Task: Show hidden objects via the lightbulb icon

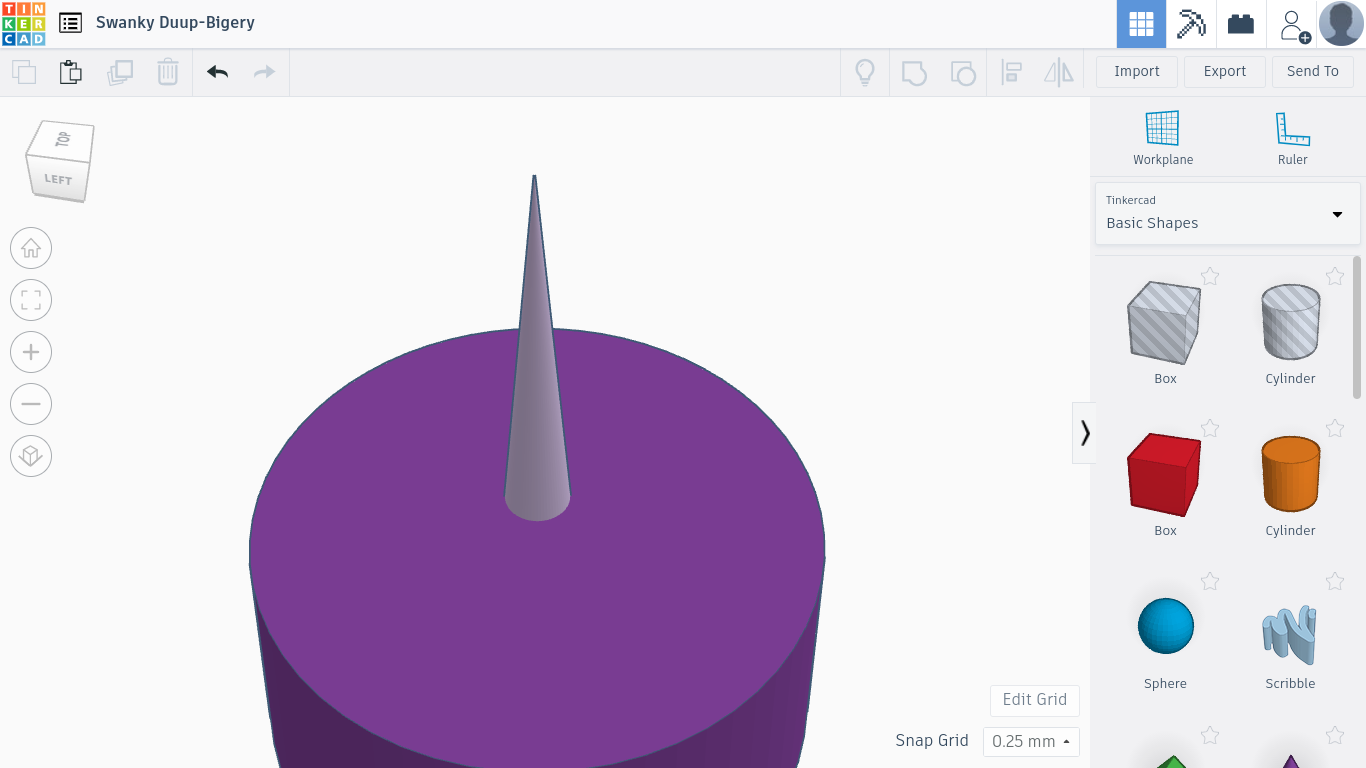Action: 865,71
